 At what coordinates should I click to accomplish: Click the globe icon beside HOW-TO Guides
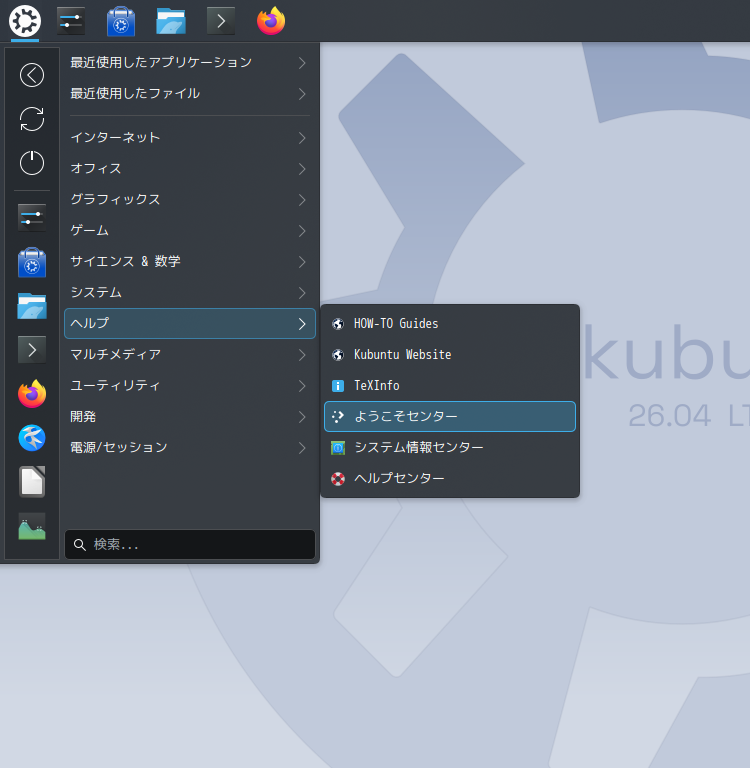point(338,324)
